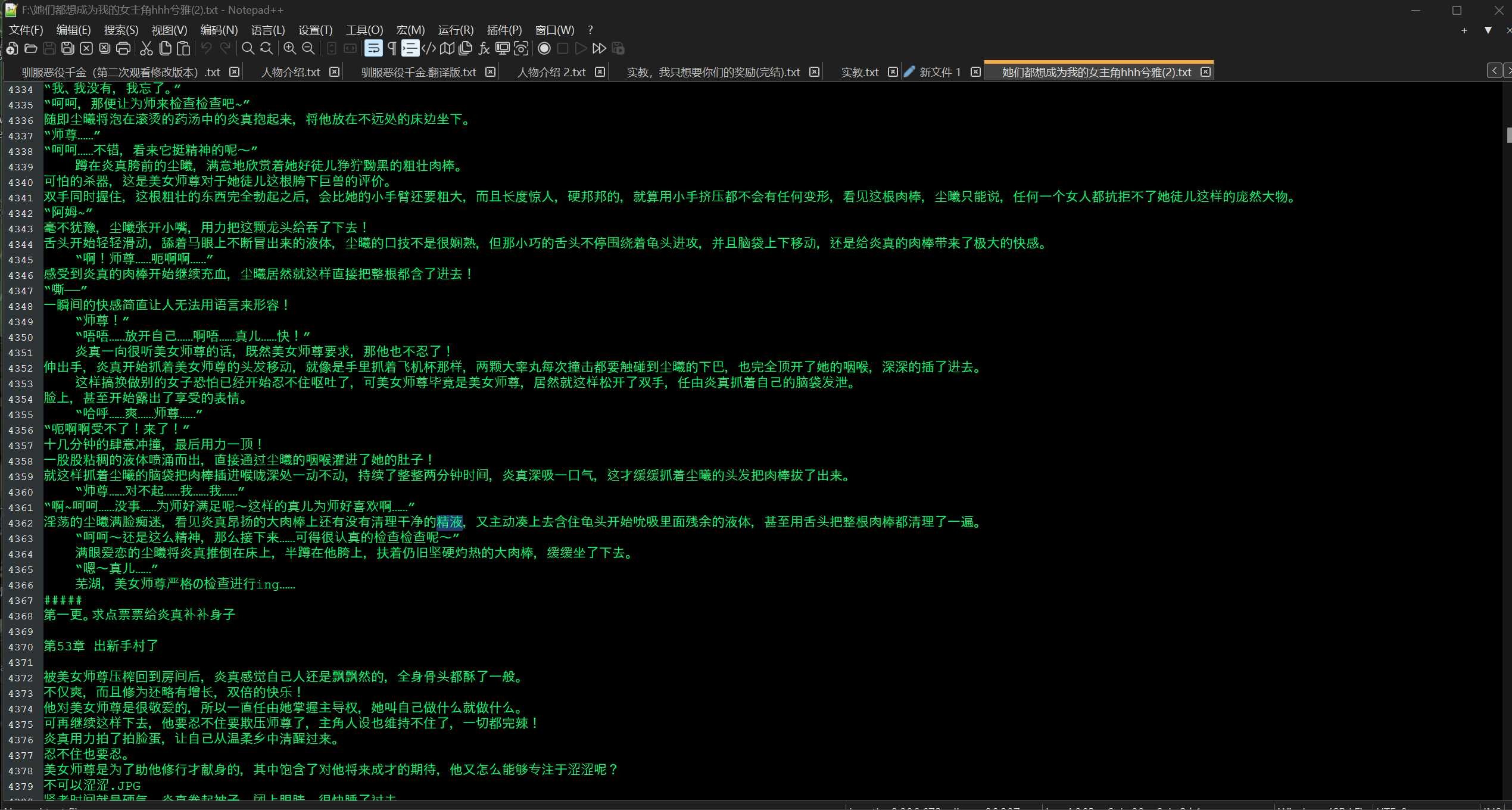The width and height of the screenshot is (1512, 810).
Task: Open the Find magnifier tool
Action: coord(248,48)
